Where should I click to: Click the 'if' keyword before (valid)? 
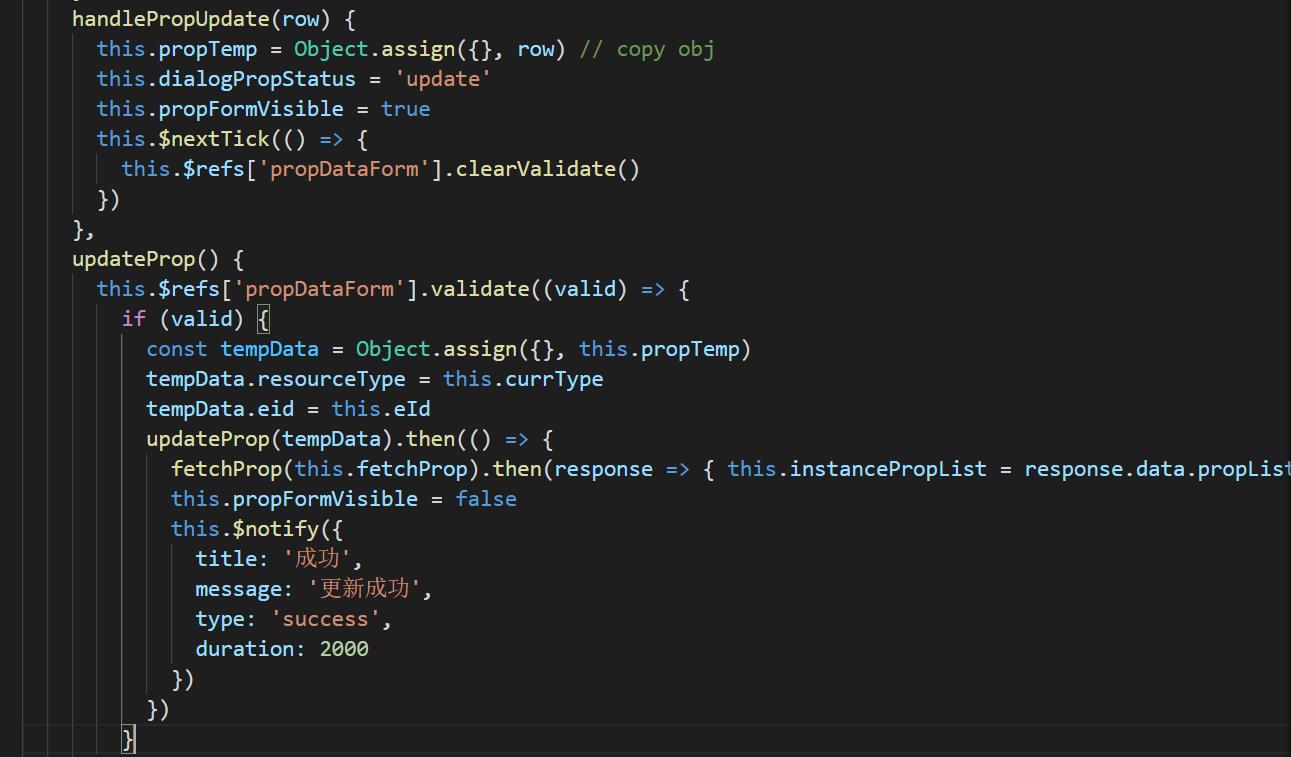click(133, 319)
